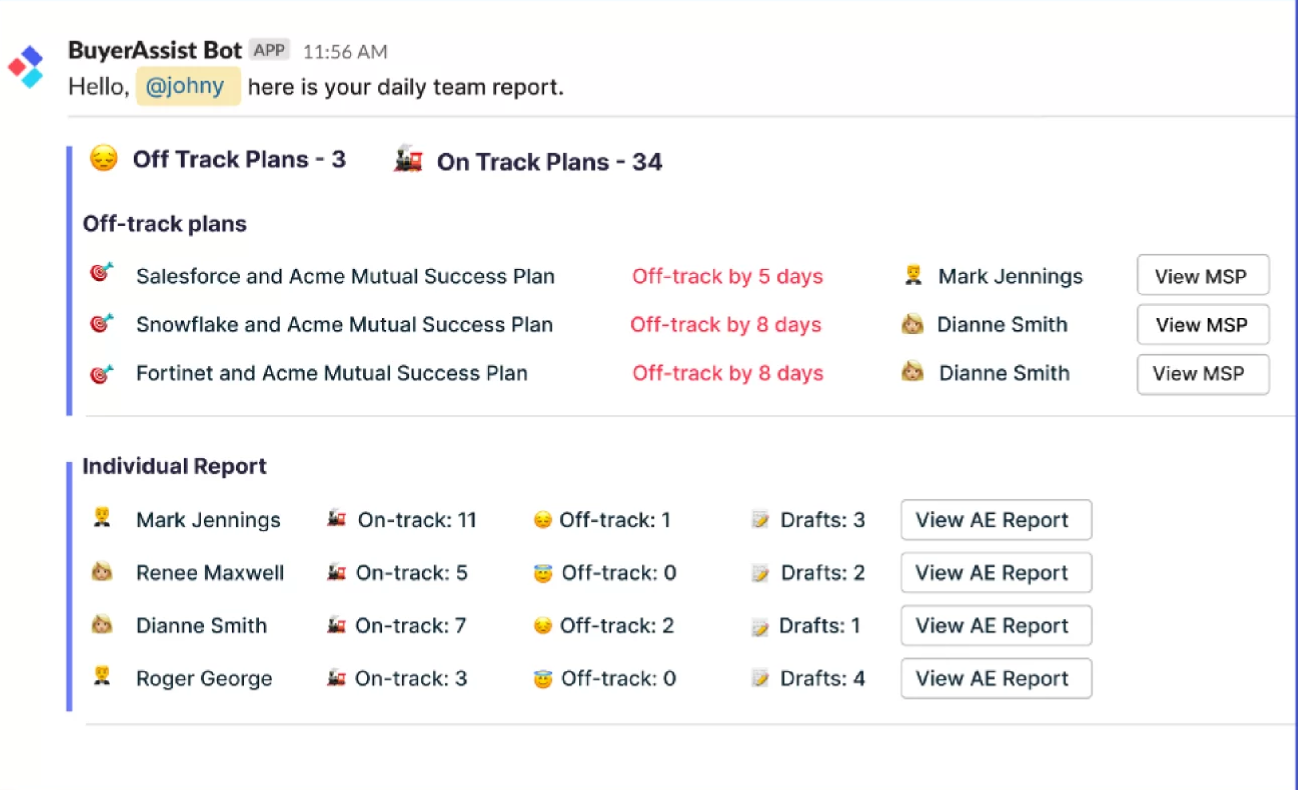The image size is (1298, 790).
Task: View MSP for Salesforce and Acme plan
Action: (x=1203, y=275)
